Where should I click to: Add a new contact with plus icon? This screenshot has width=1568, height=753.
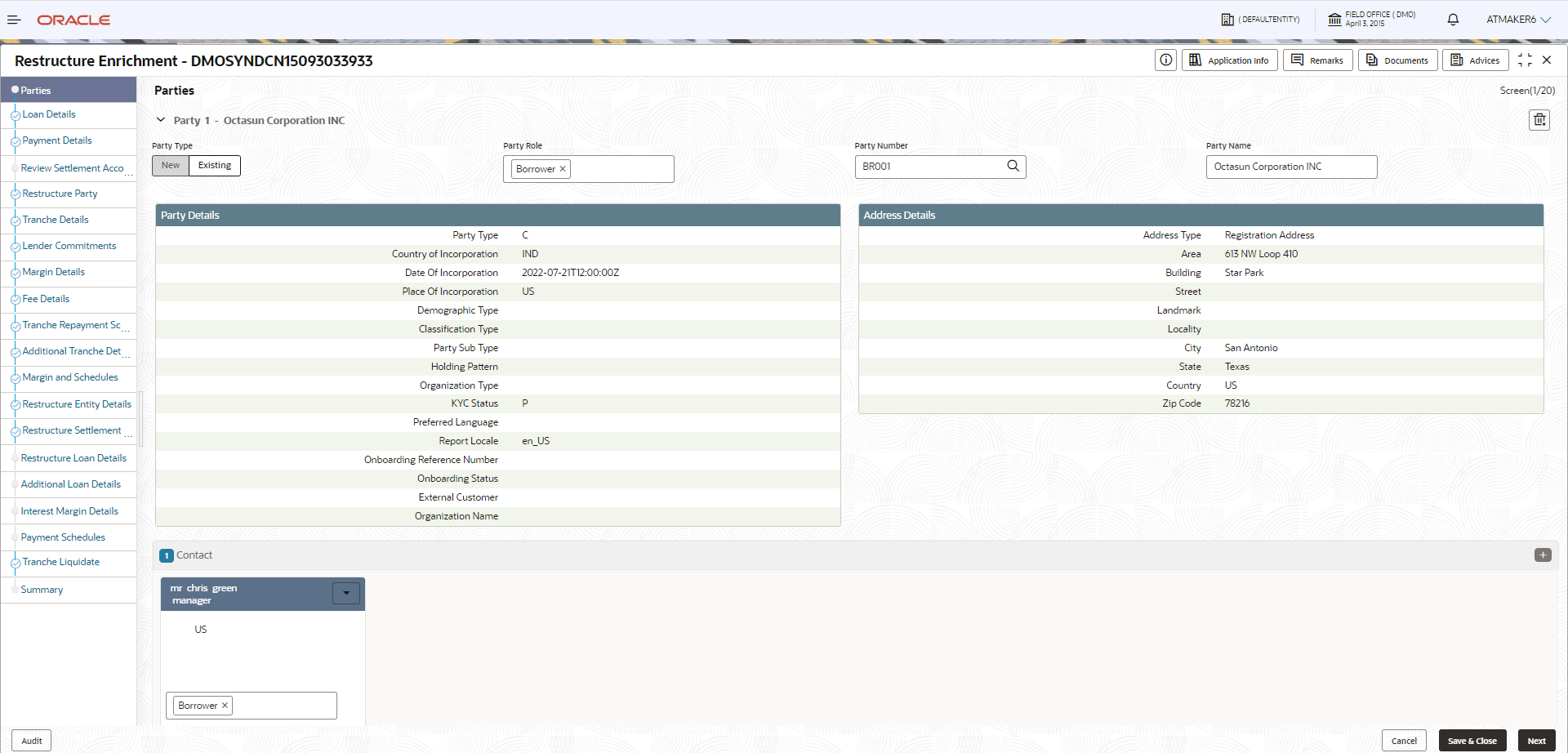[x=1543, y=555]
